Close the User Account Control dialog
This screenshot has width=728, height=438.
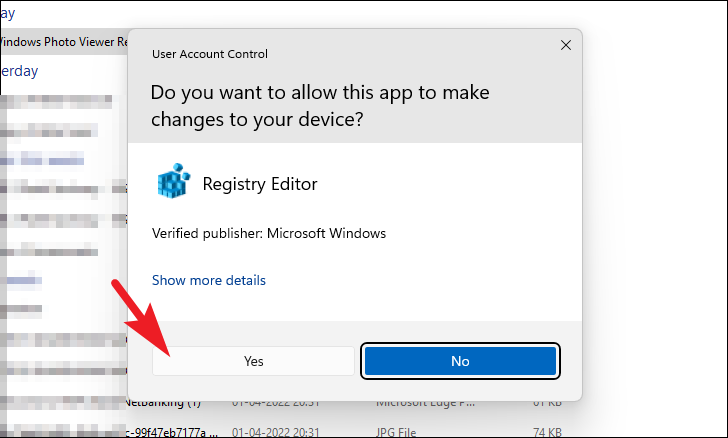(566, 45)
